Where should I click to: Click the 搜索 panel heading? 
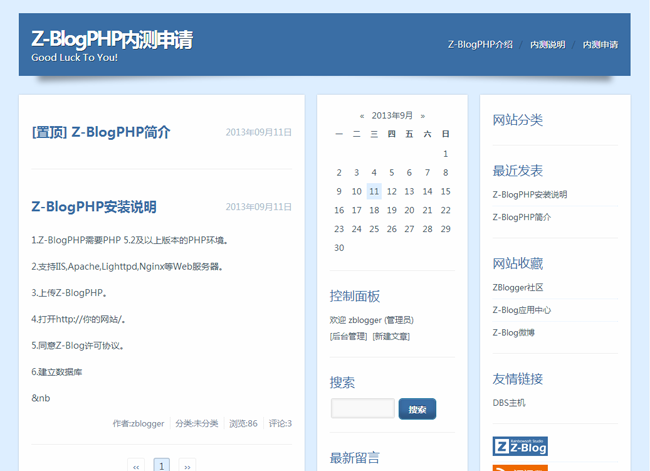pyautogui.click(x=342, y=383)
